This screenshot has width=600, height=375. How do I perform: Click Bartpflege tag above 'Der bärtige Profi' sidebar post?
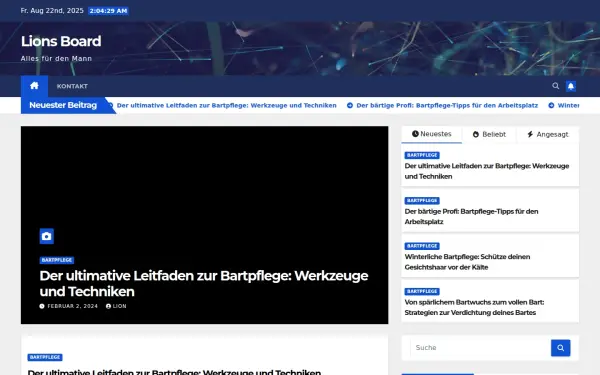click(x=422, y=201)
